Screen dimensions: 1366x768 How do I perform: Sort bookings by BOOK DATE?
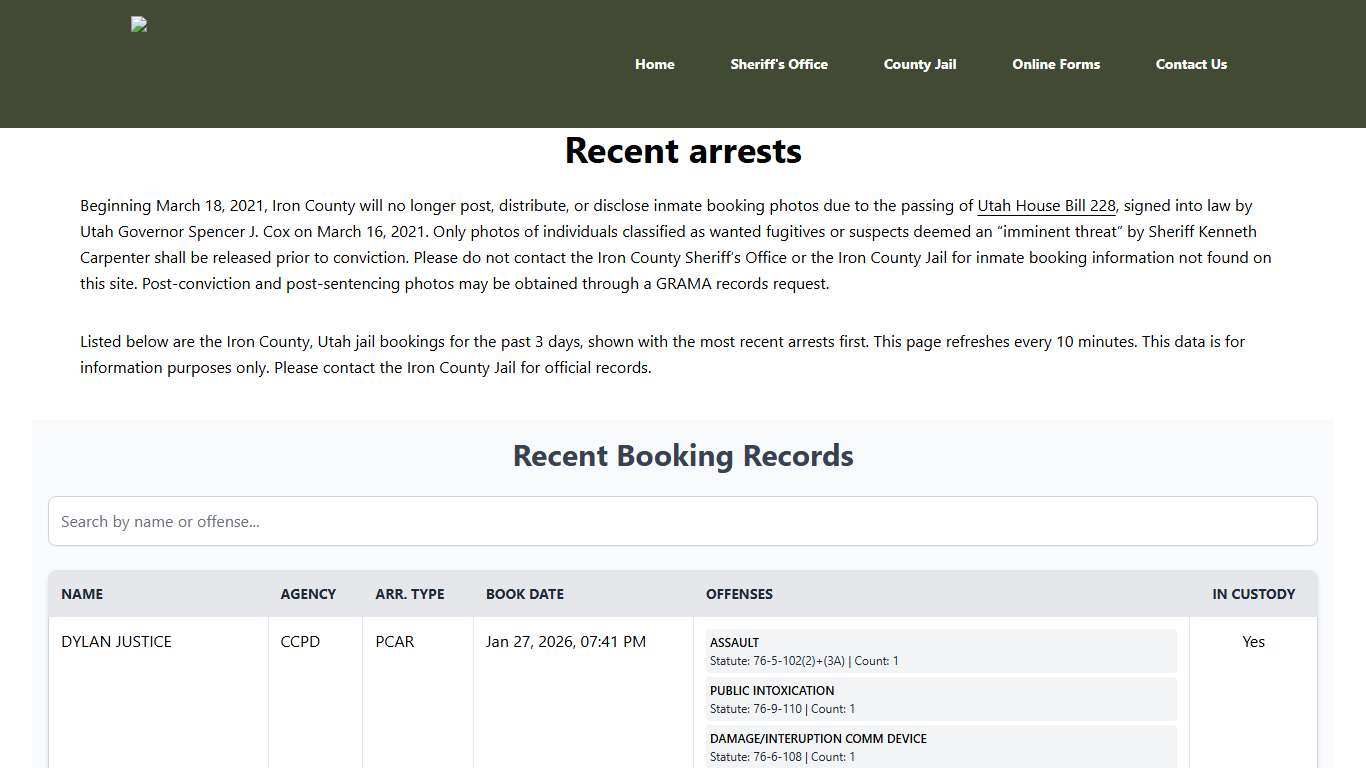coord(524,594)
